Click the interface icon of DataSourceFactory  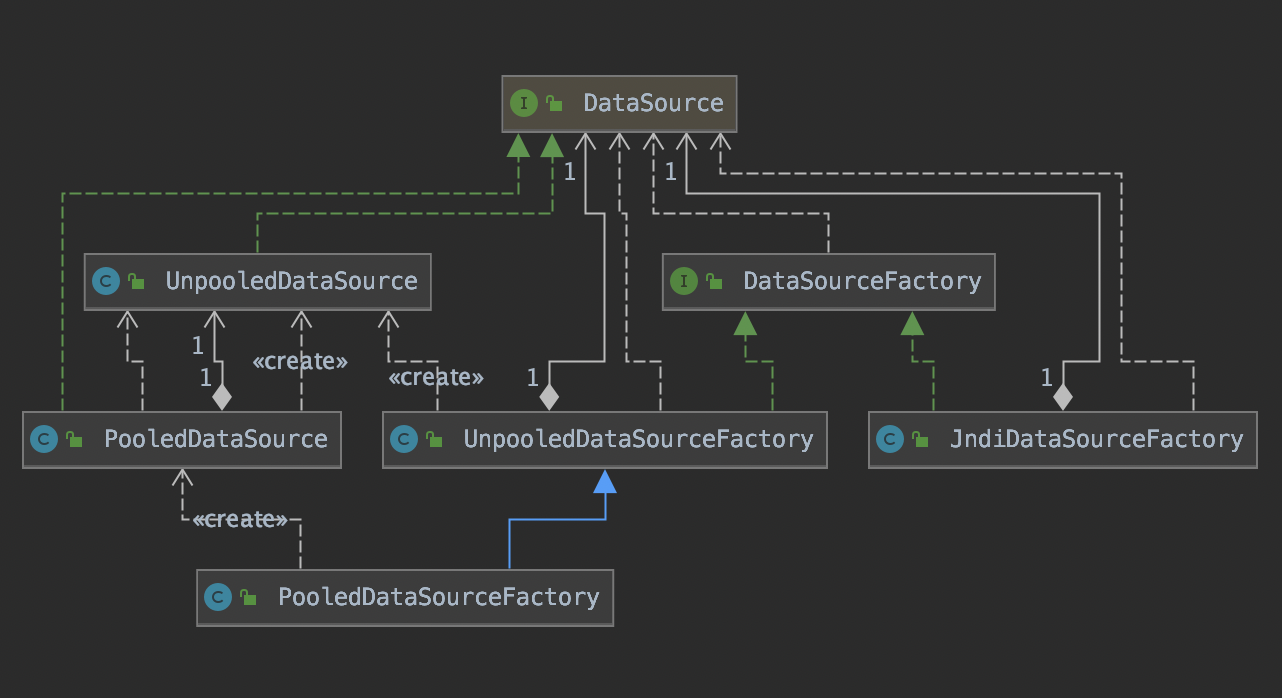coord(683,281)
